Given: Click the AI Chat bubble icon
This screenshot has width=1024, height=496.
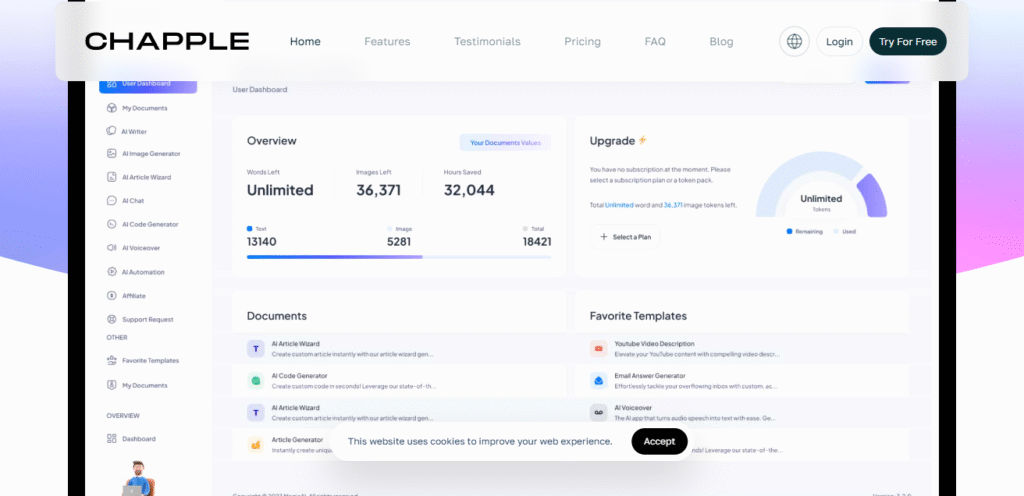Looking at the screenshot, I should pyautogui.click(x=111, y=201).
